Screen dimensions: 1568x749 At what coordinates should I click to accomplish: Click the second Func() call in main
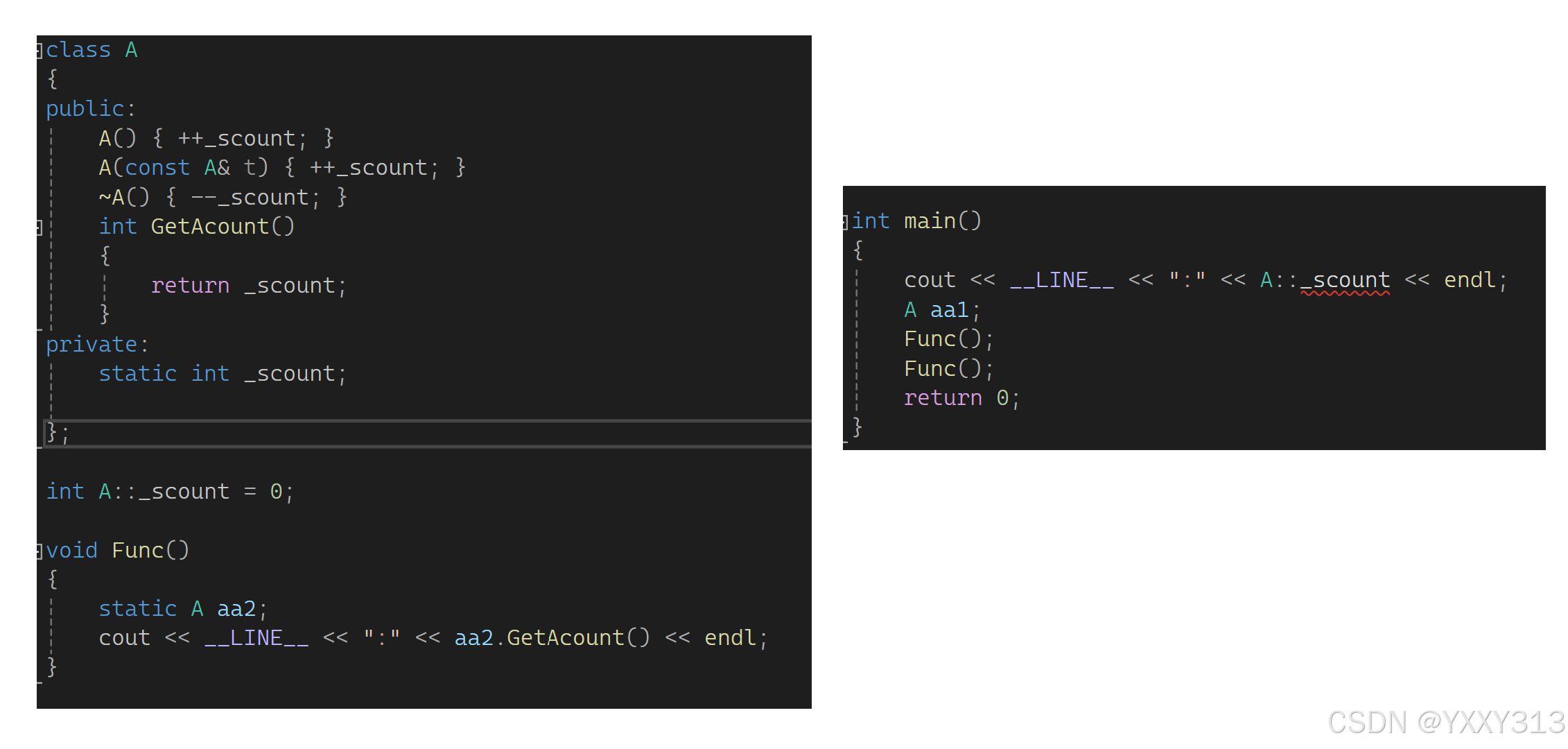948,369
